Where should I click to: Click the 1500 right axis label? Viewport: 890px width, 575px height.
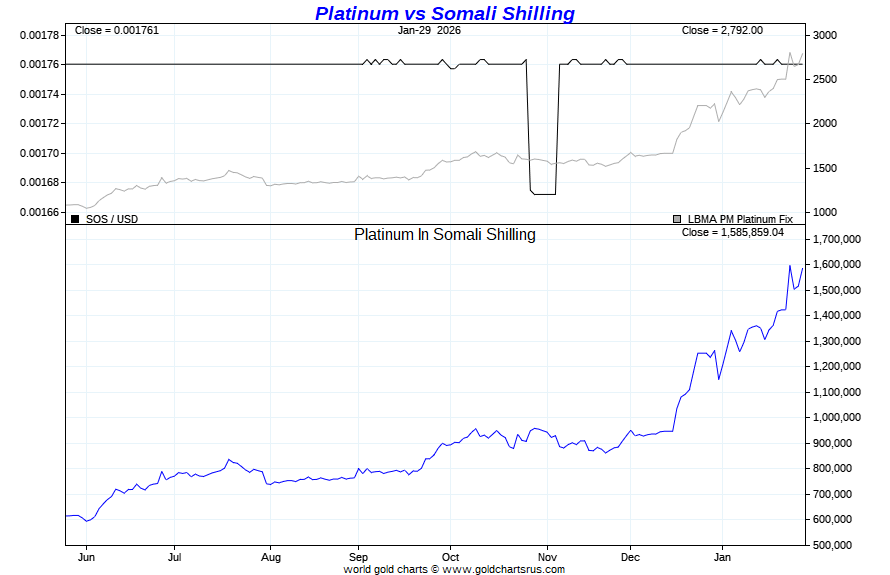[825, 169]
